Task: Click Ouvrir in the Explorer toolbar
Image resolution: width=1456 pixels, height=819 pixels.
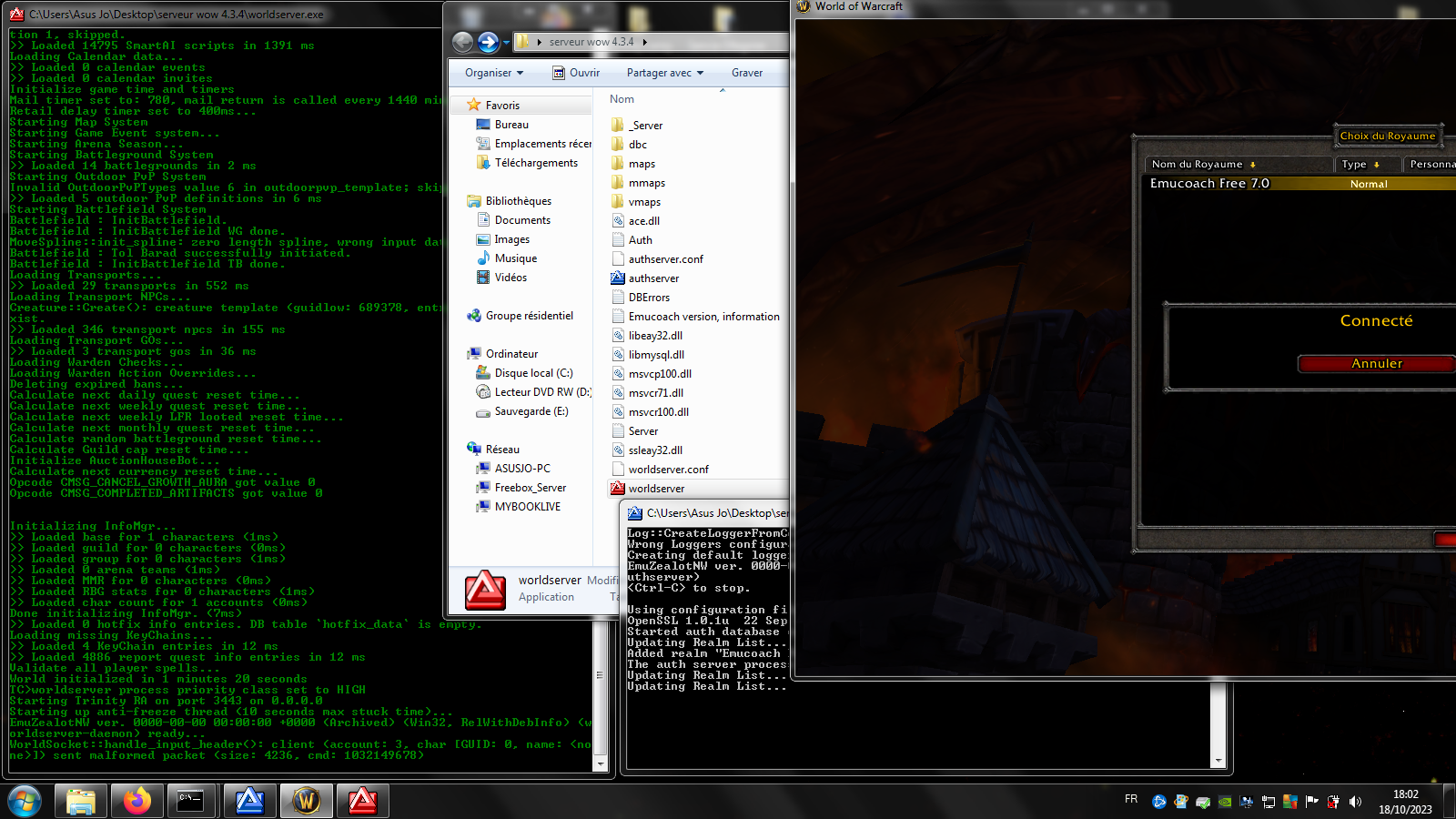Action: (576, 73)
